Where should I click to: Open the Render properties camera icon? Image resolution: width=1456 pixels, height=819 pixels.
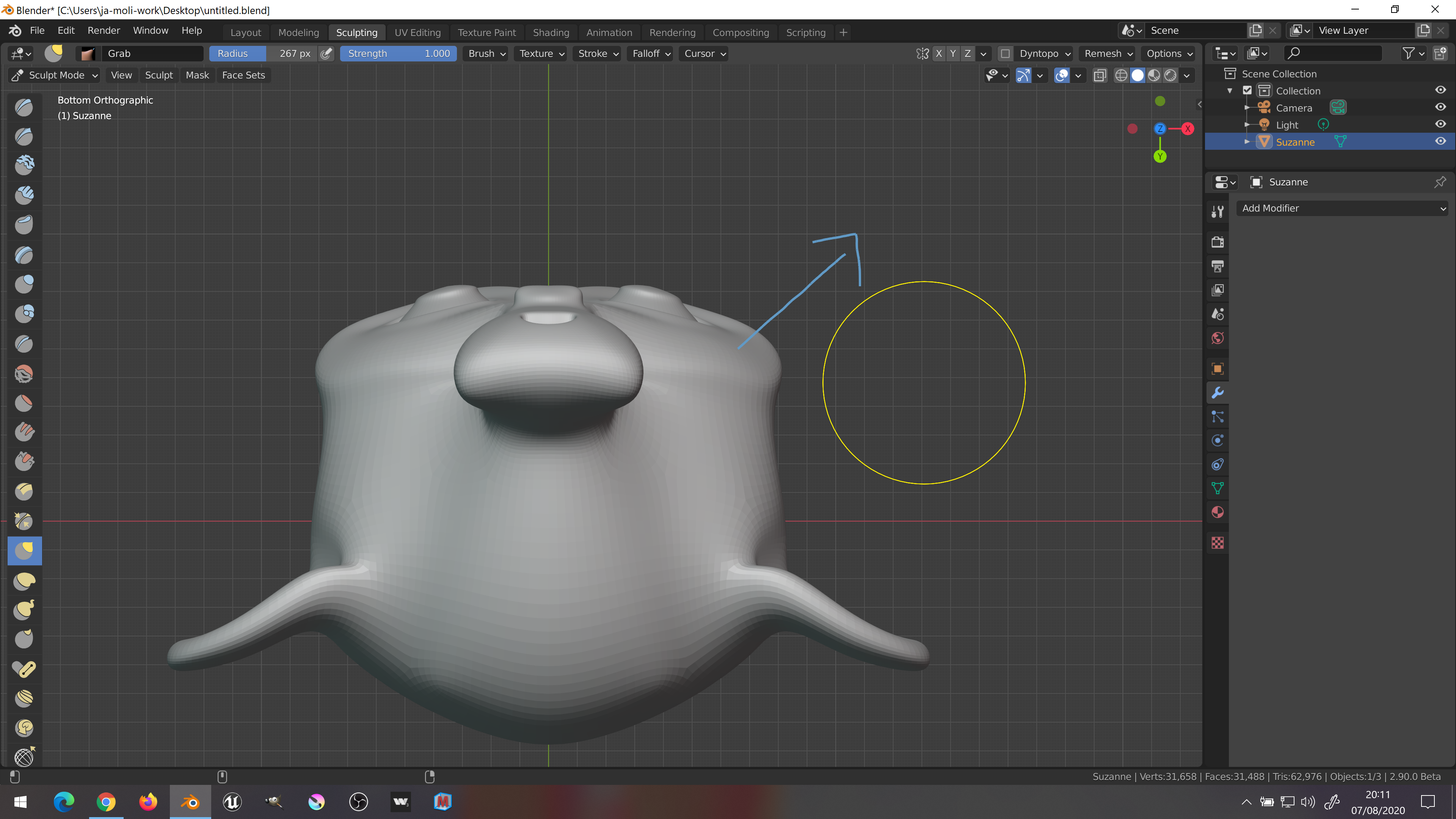point(1218,242)
